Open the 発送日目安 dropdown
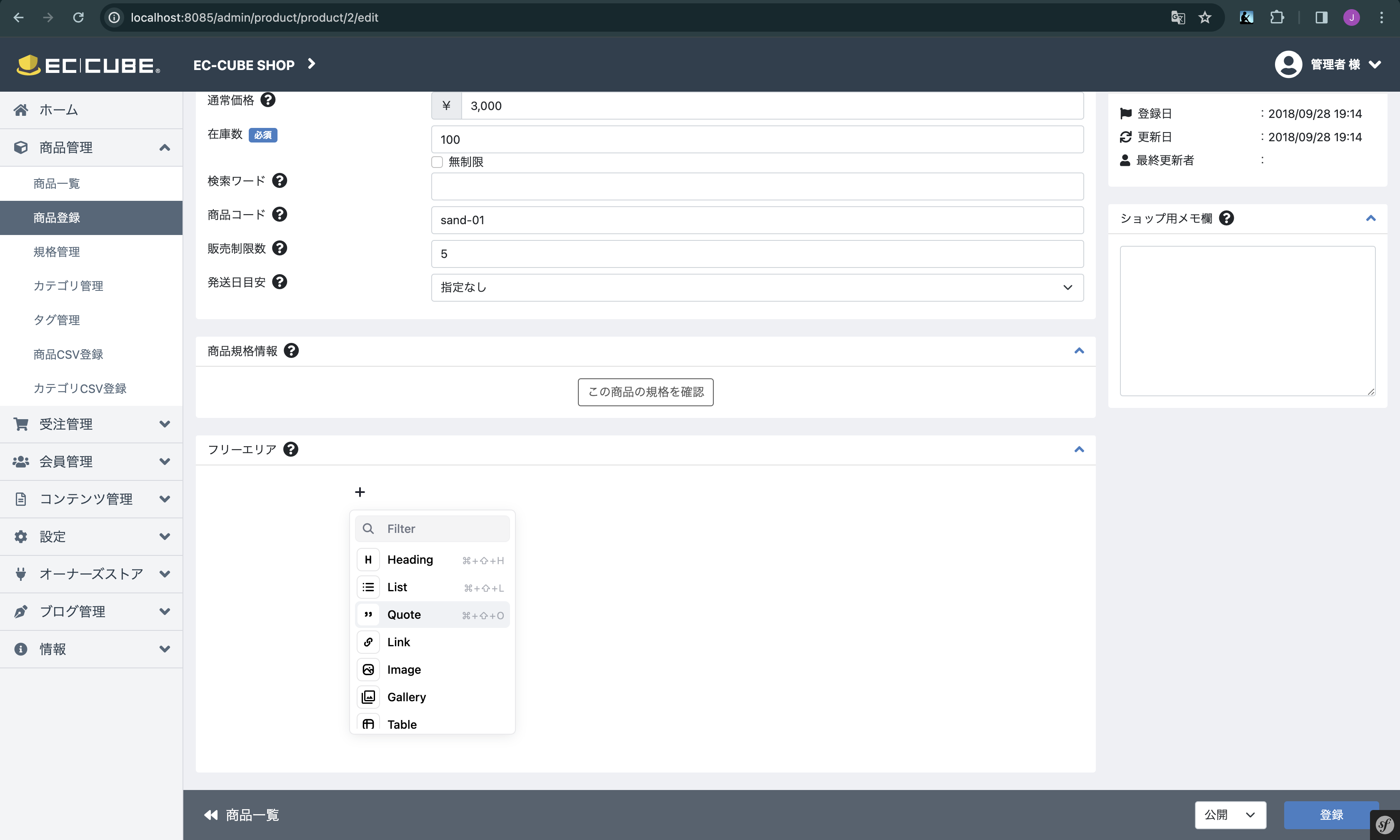Viewport: 1400px width, 840px height. (x=757, y=287)
